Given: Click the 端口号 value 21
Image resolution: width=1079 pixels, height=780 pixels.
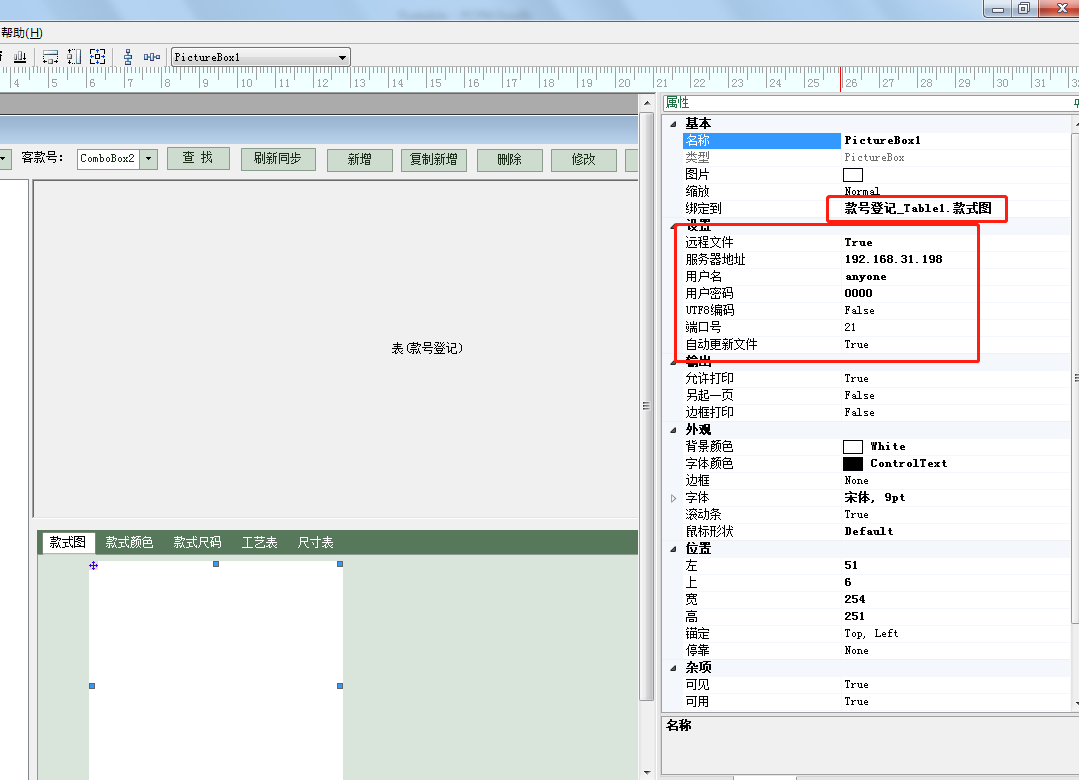Looking at the screenshot, I should (x=851, y=328).
